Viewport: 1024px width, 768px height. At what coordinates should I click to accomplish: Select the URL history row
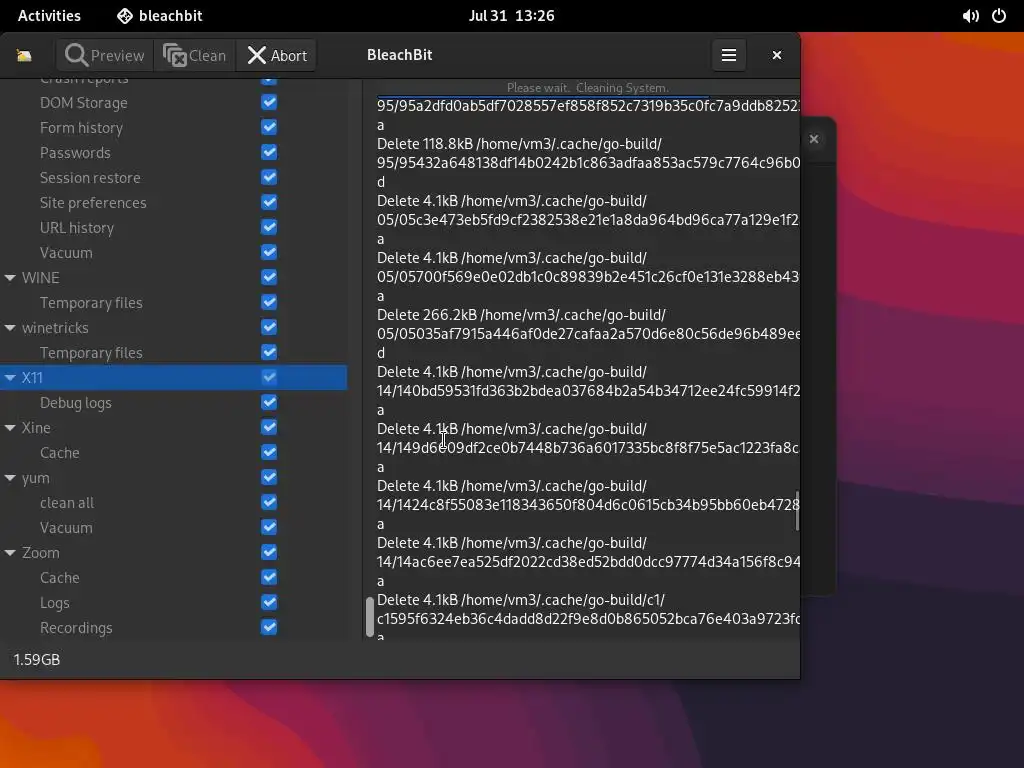[174, 227]
